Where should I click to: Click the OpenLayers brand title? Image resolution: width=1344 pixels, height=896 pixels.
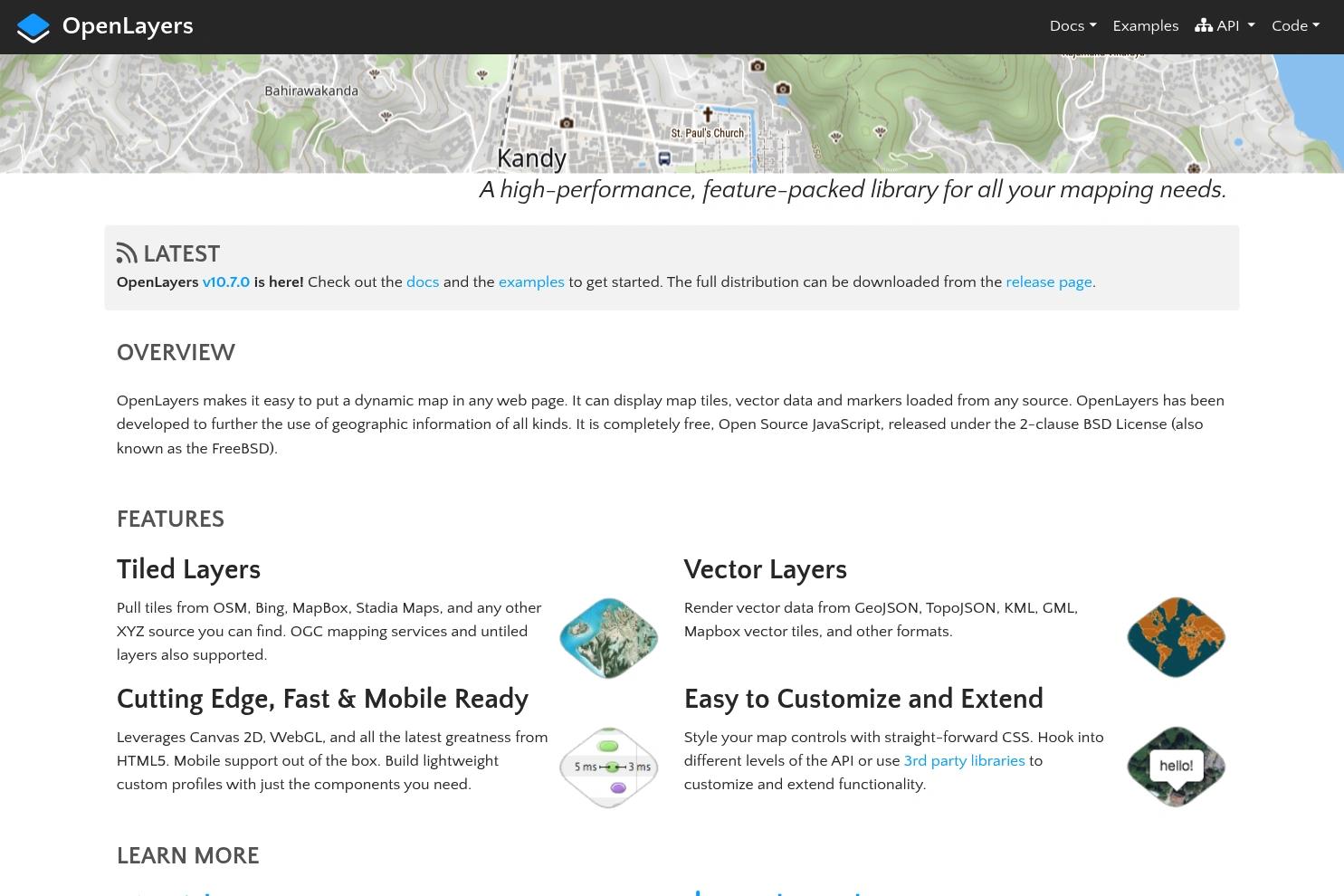[x=128, y=26]
